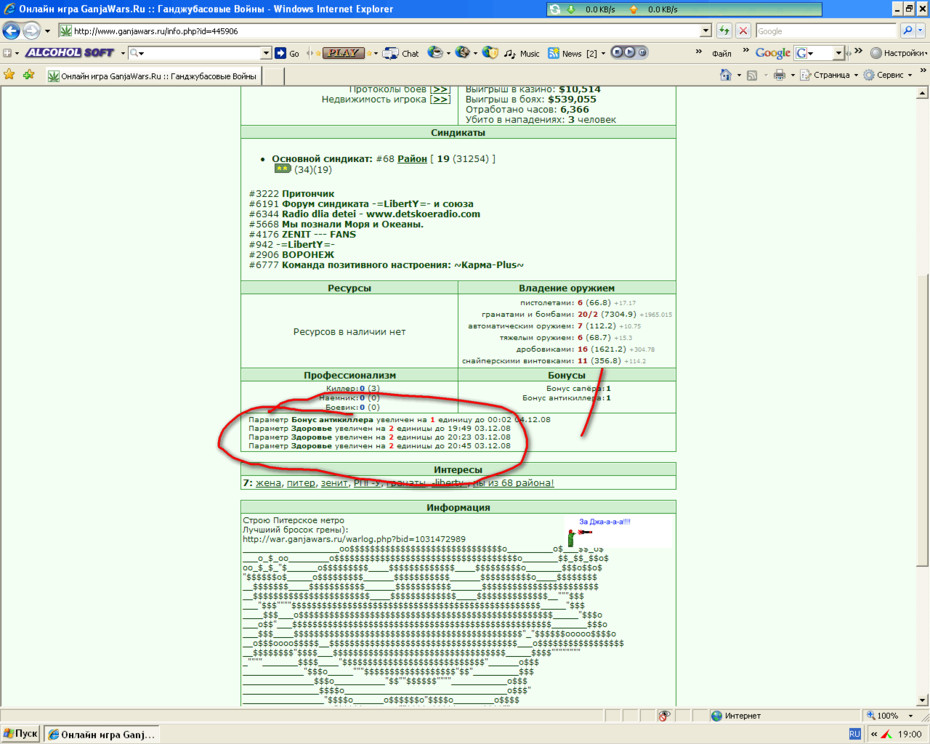Click the Alcohol Soft toolbar logo
Screen dimensions: 930x744
pos(69,53)
